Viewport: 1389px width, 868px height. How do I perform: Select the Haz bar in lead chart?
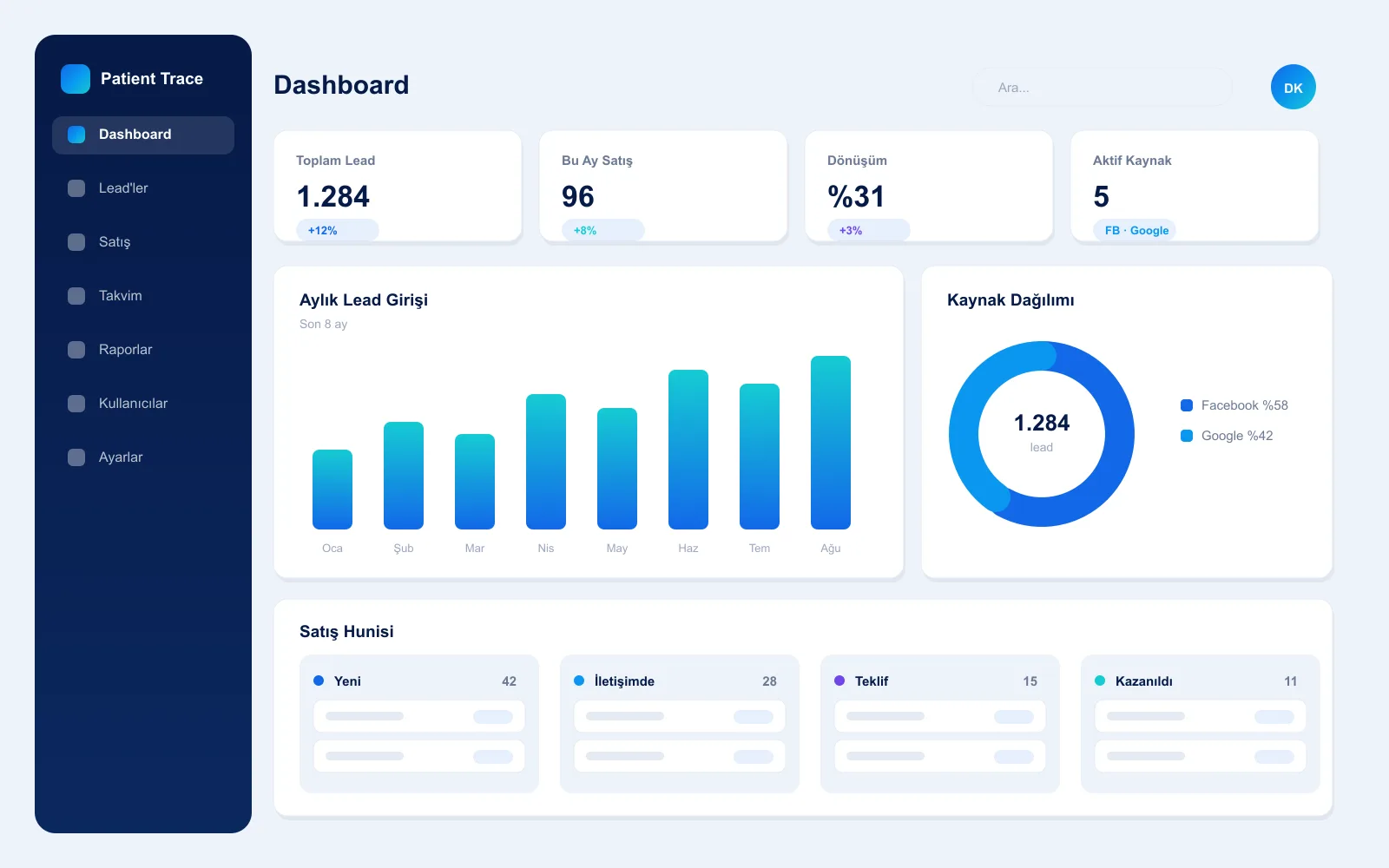688,450
